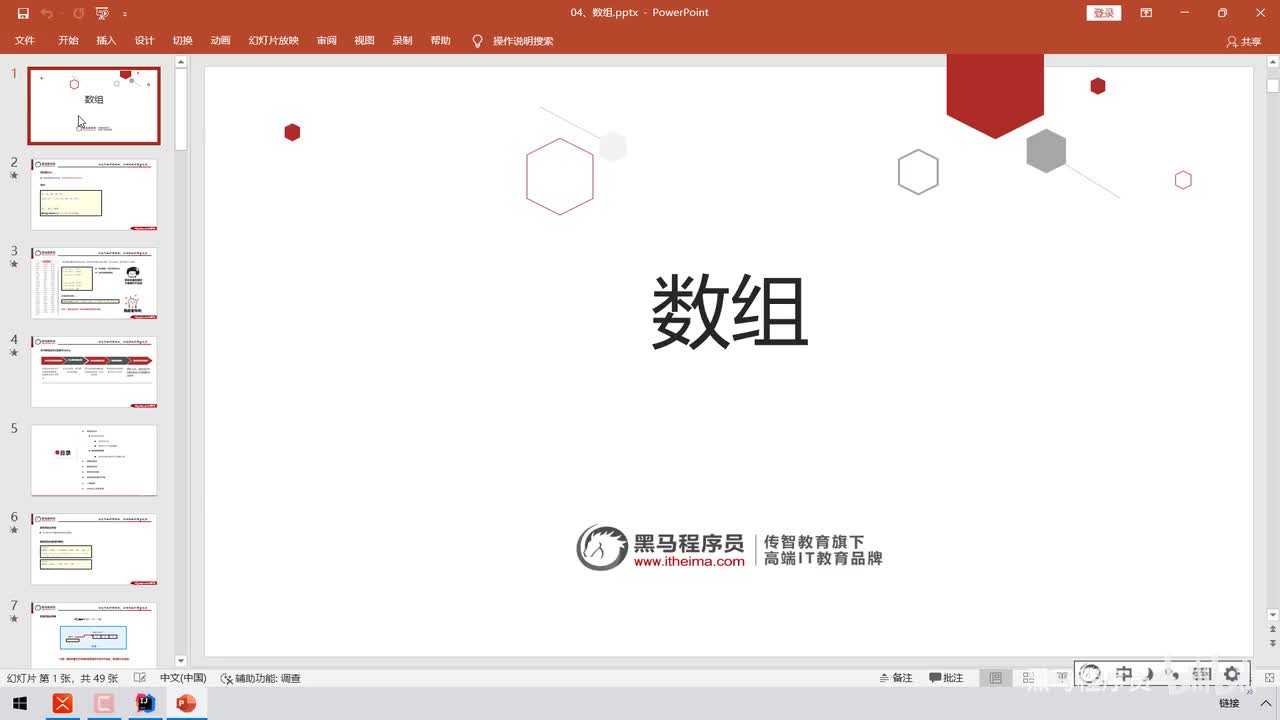Go to previous slide using double-arrow button
The width and height of the screenshot is (1280, 720).
(x=1273, y=631)
